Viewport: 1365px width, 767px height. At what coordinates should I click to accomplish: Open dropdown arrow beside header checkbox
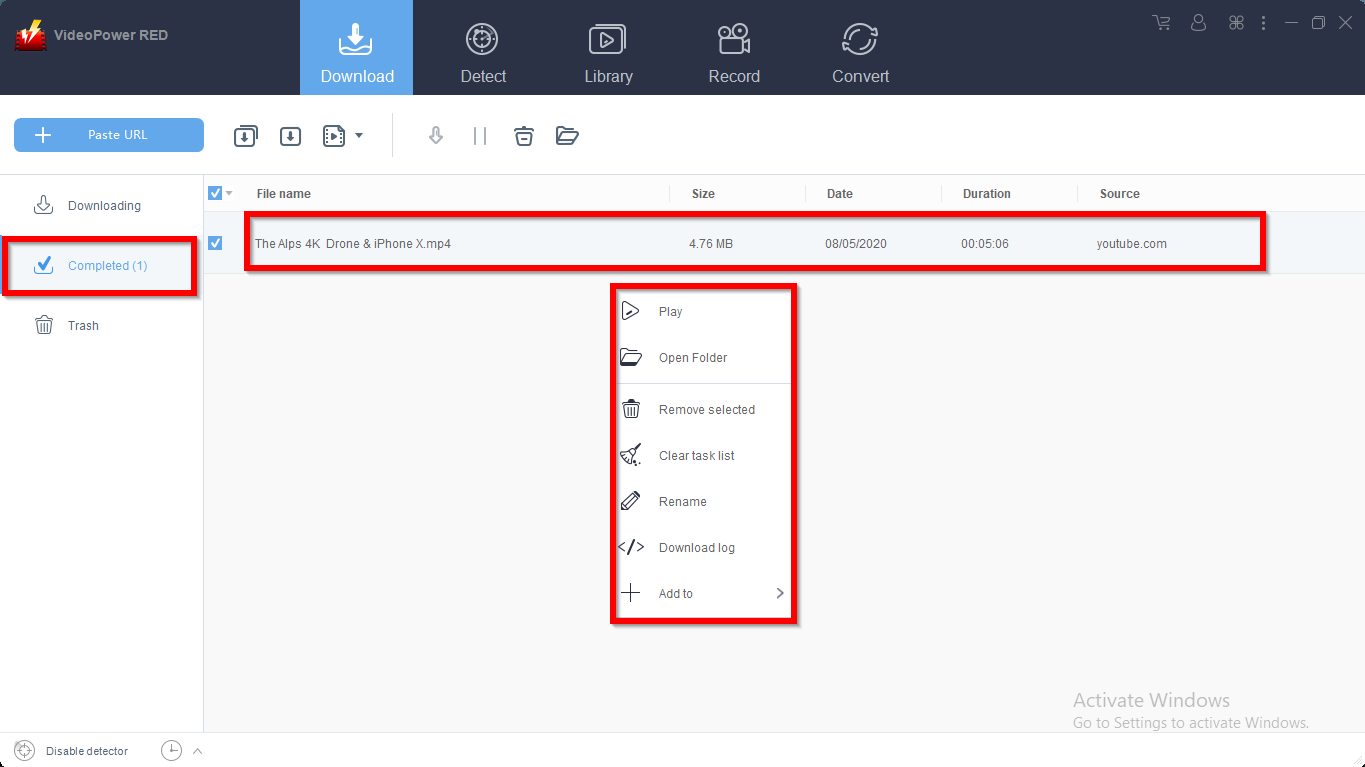229,194
